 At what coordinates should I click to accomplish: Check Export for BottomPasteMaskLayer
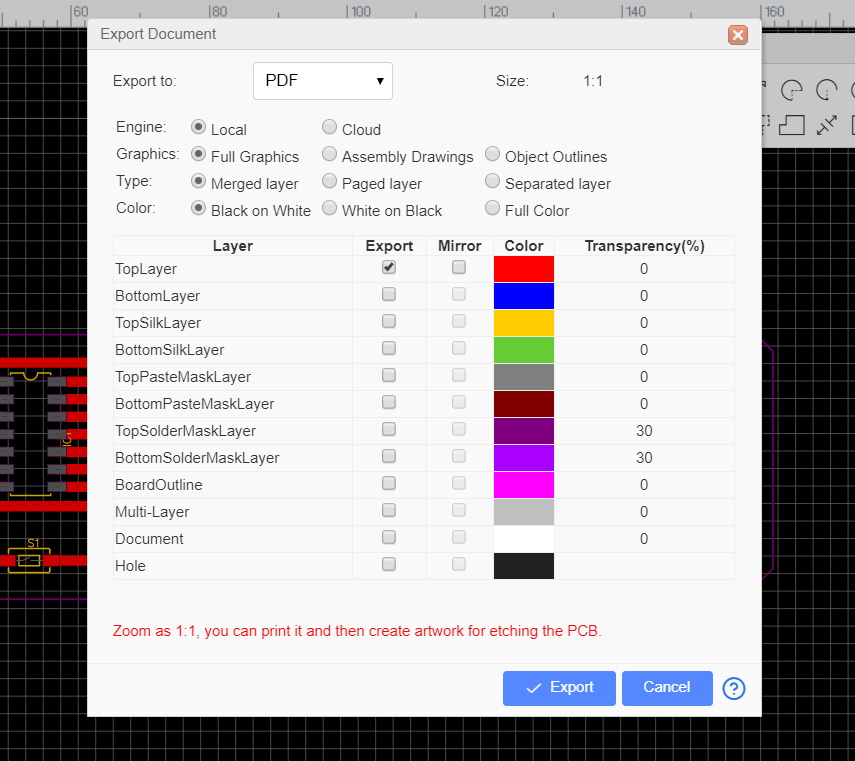389,402
